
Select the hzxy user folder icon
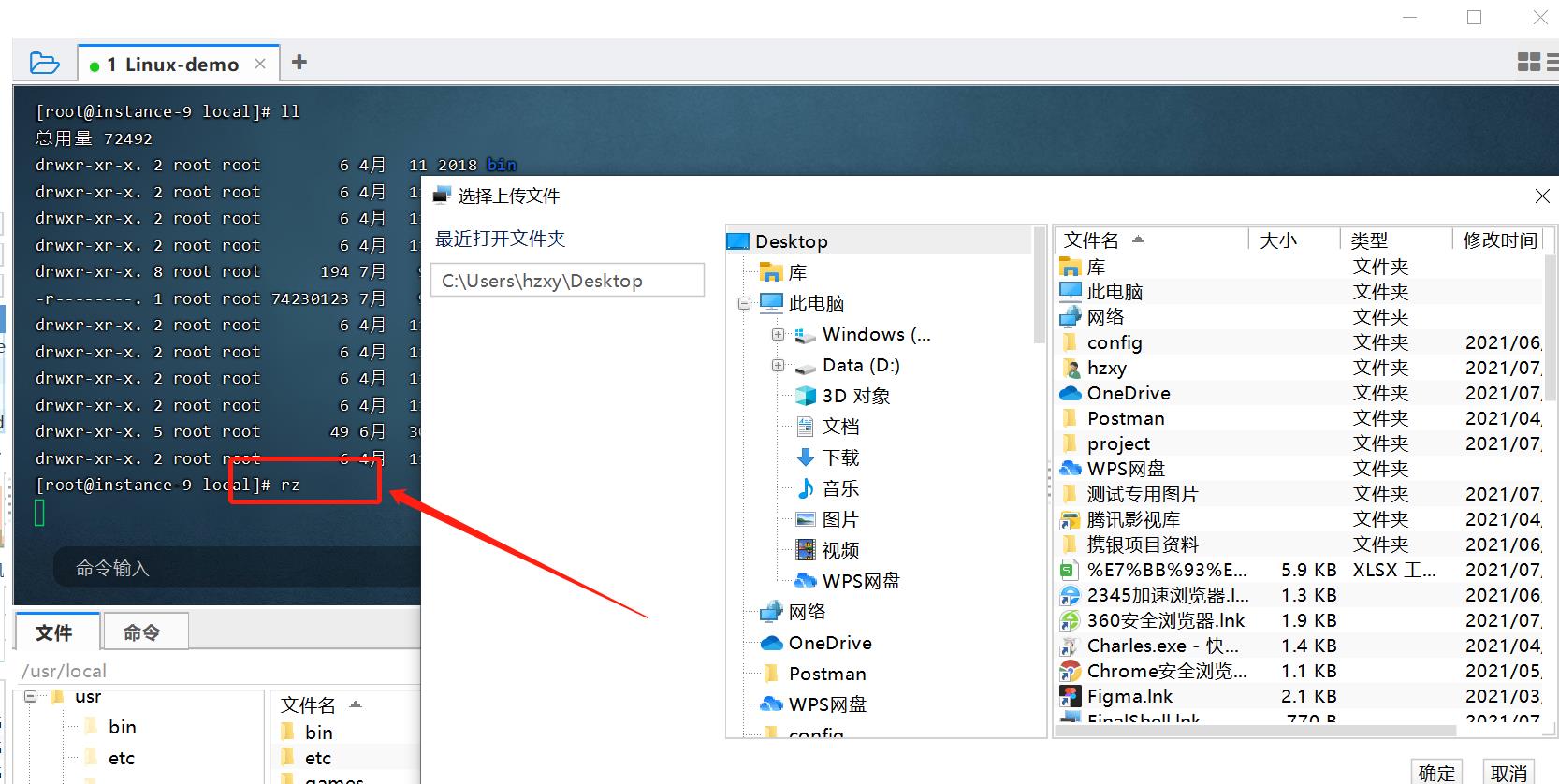[x=1070, y=368]
